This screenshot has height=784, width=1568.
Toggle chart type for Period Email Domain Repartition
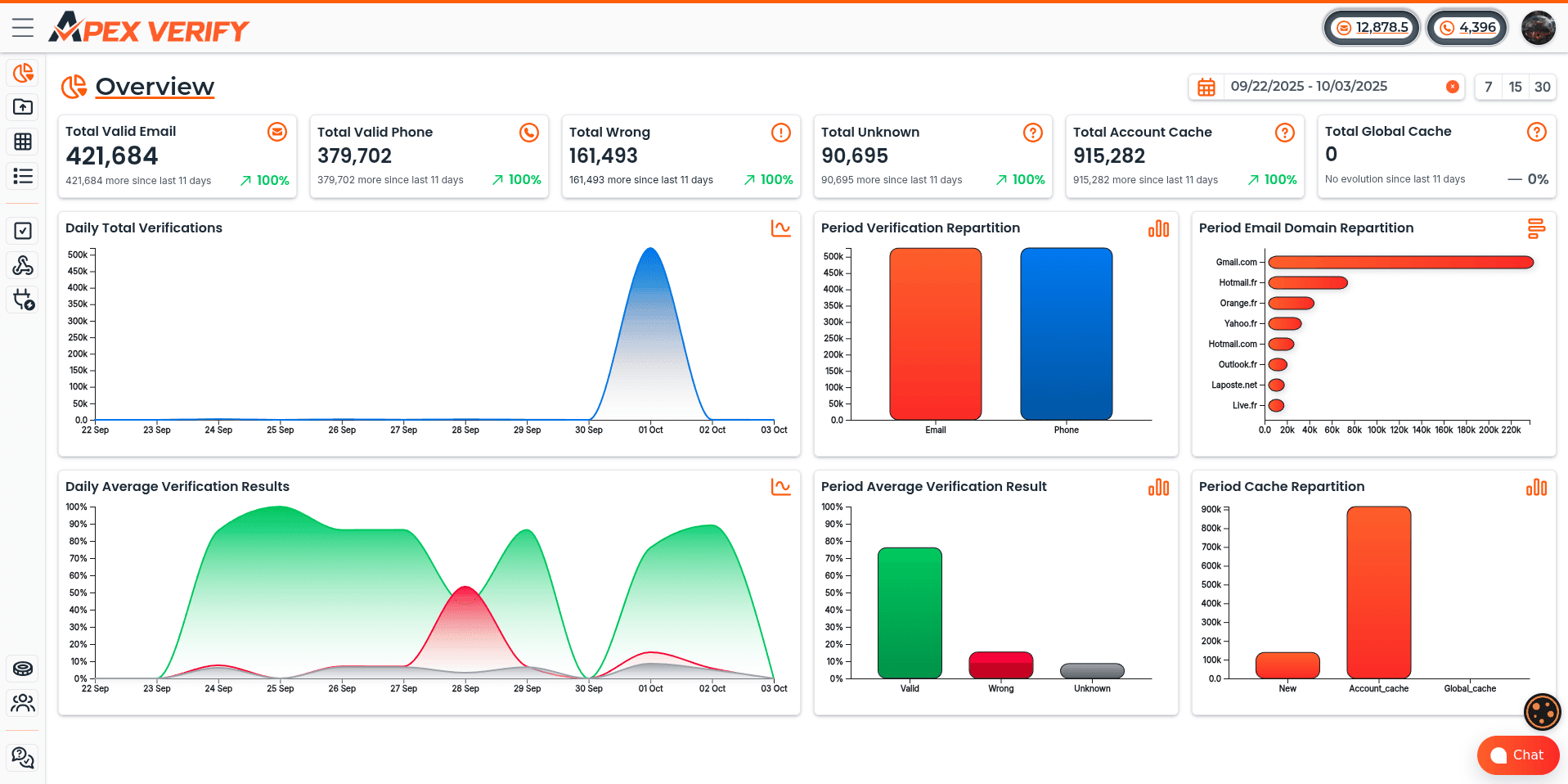coord(1536,229)
